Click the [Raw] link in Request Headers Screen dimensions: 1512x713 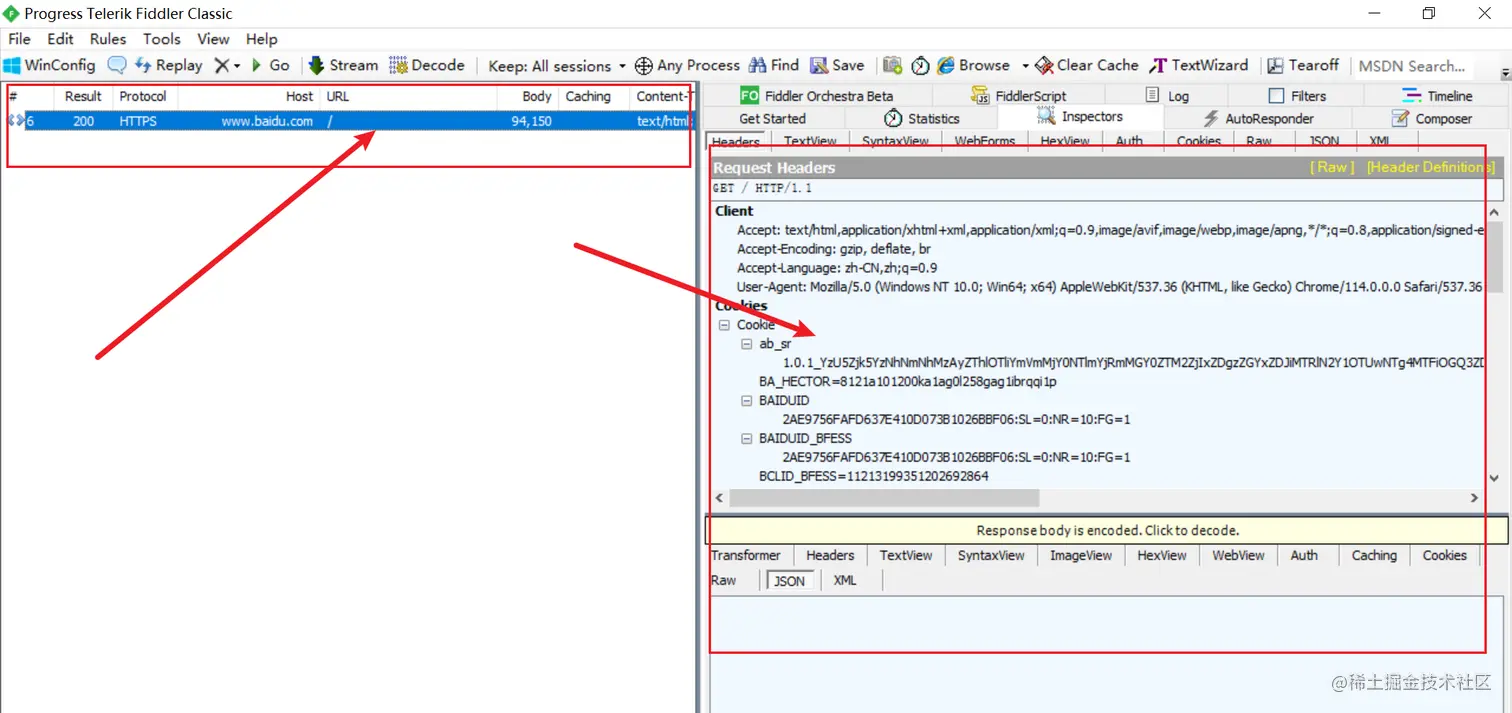(1332, 167)
